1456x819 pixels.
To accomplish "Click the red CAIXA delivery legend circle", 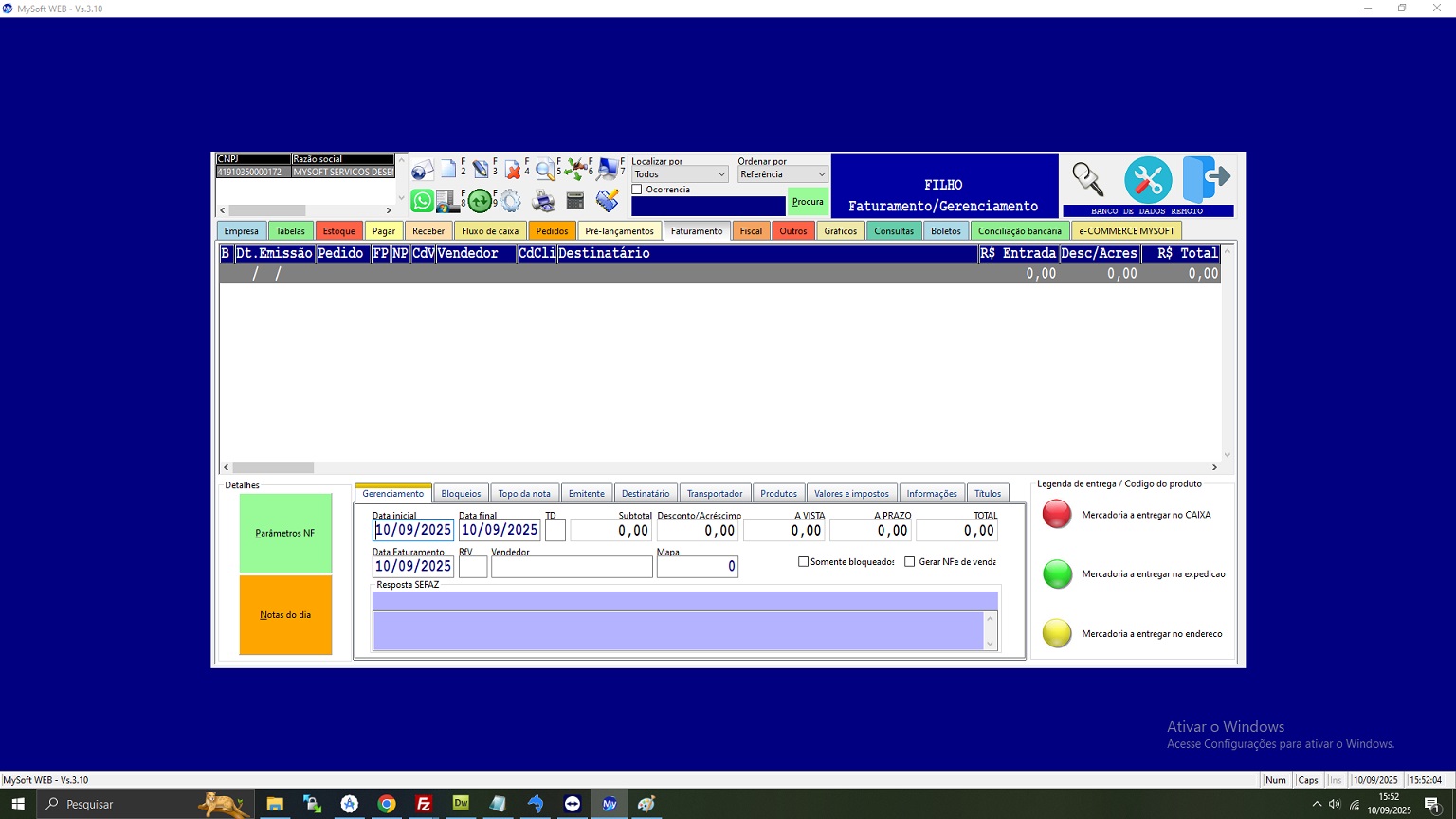I will click(1056, 515).
